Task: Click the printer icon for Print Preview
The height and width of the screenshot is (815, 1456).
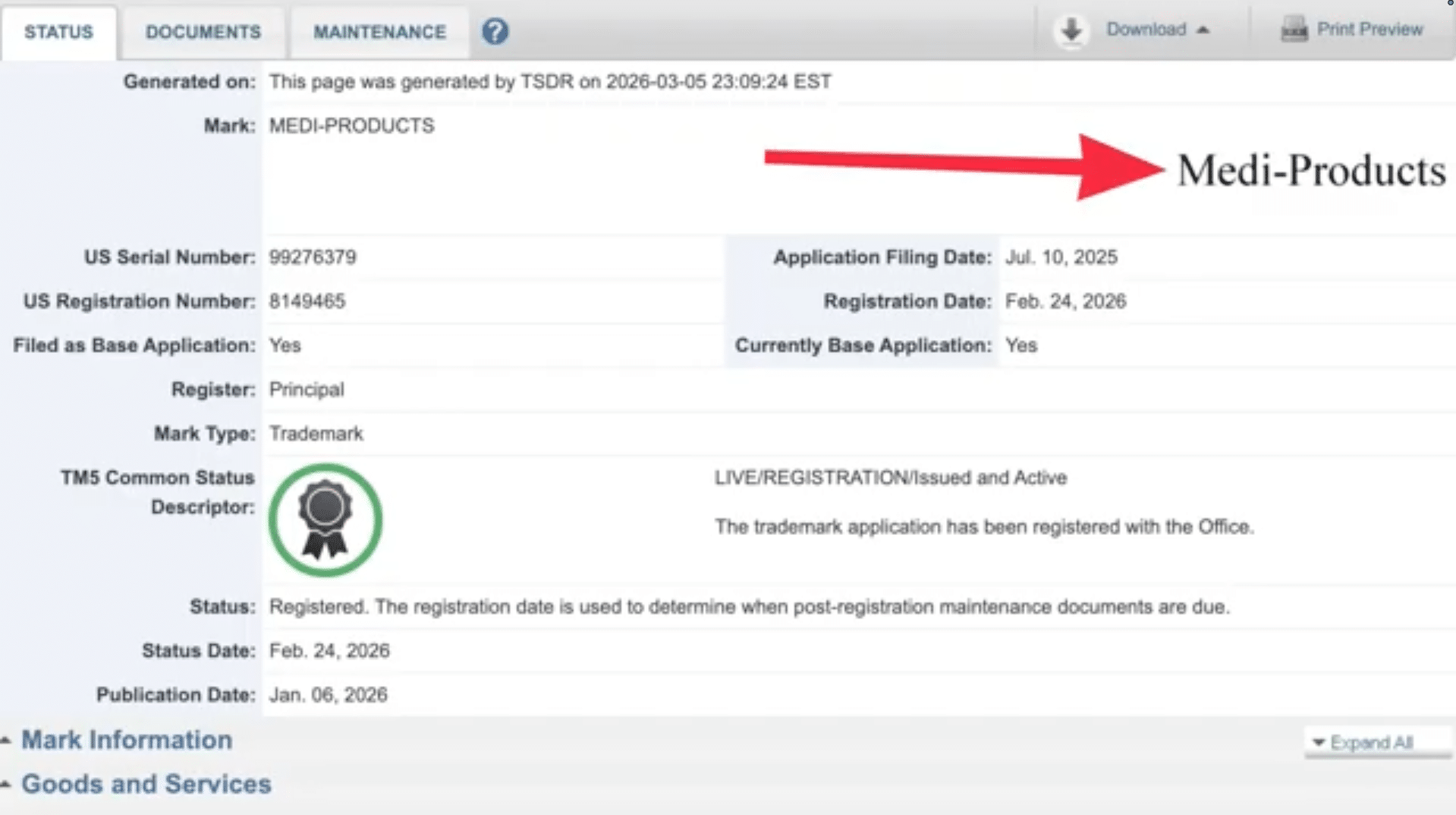Action: [1294, 30]
